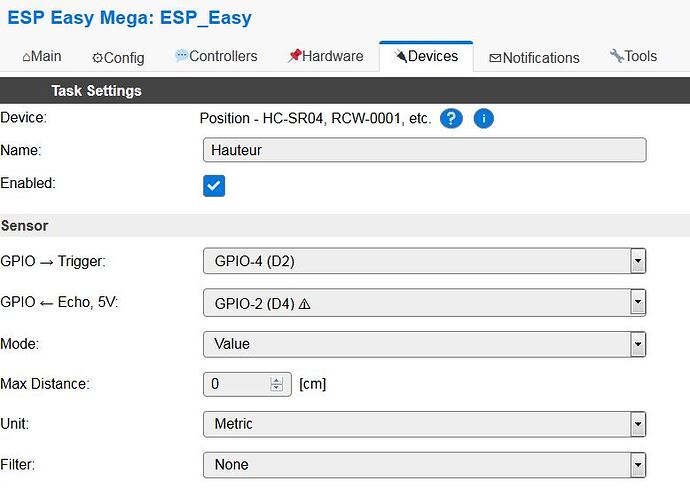Click the Name field containing Hauteur
The image size is (690, 497).
pos(424,150)
